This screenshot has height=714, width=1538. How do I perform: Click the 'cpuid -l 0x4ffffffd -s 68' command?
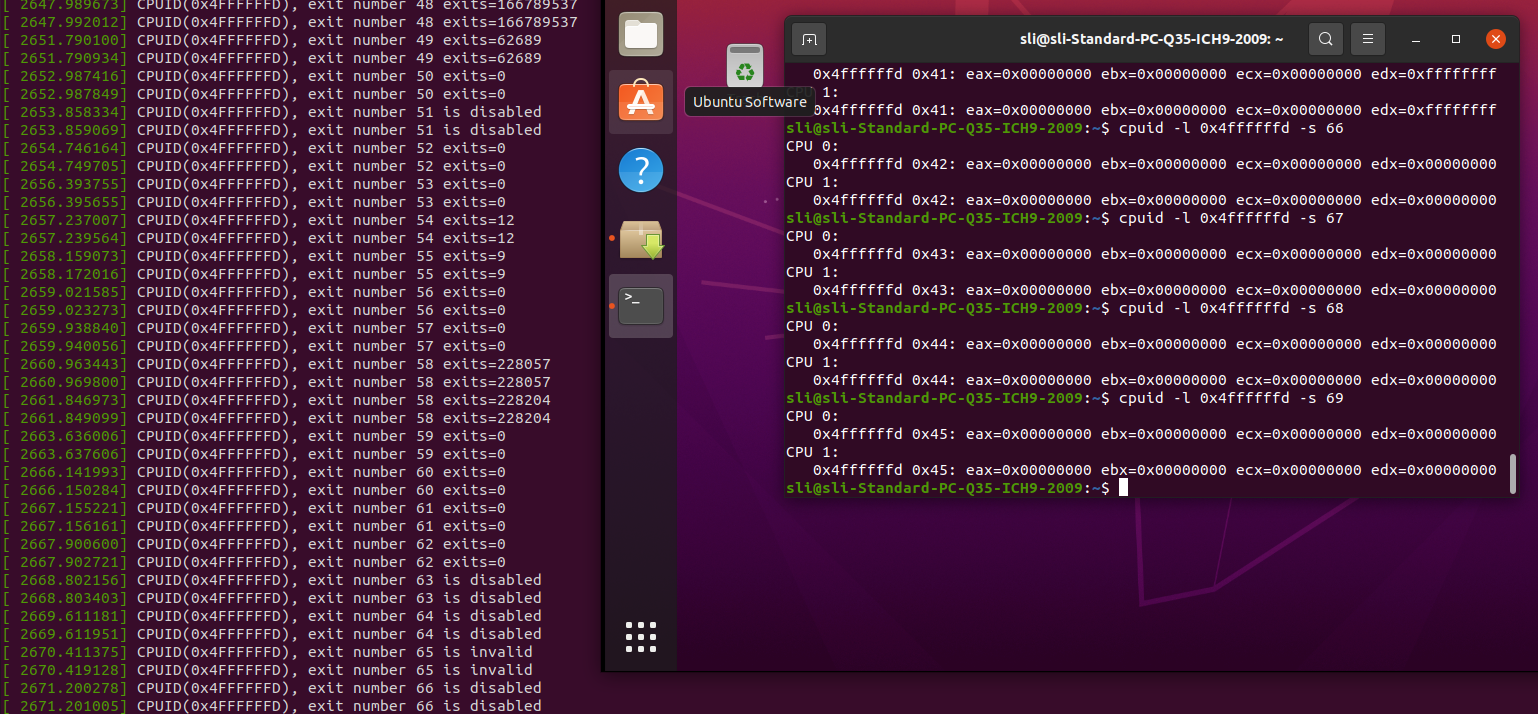click(1231, 308)
